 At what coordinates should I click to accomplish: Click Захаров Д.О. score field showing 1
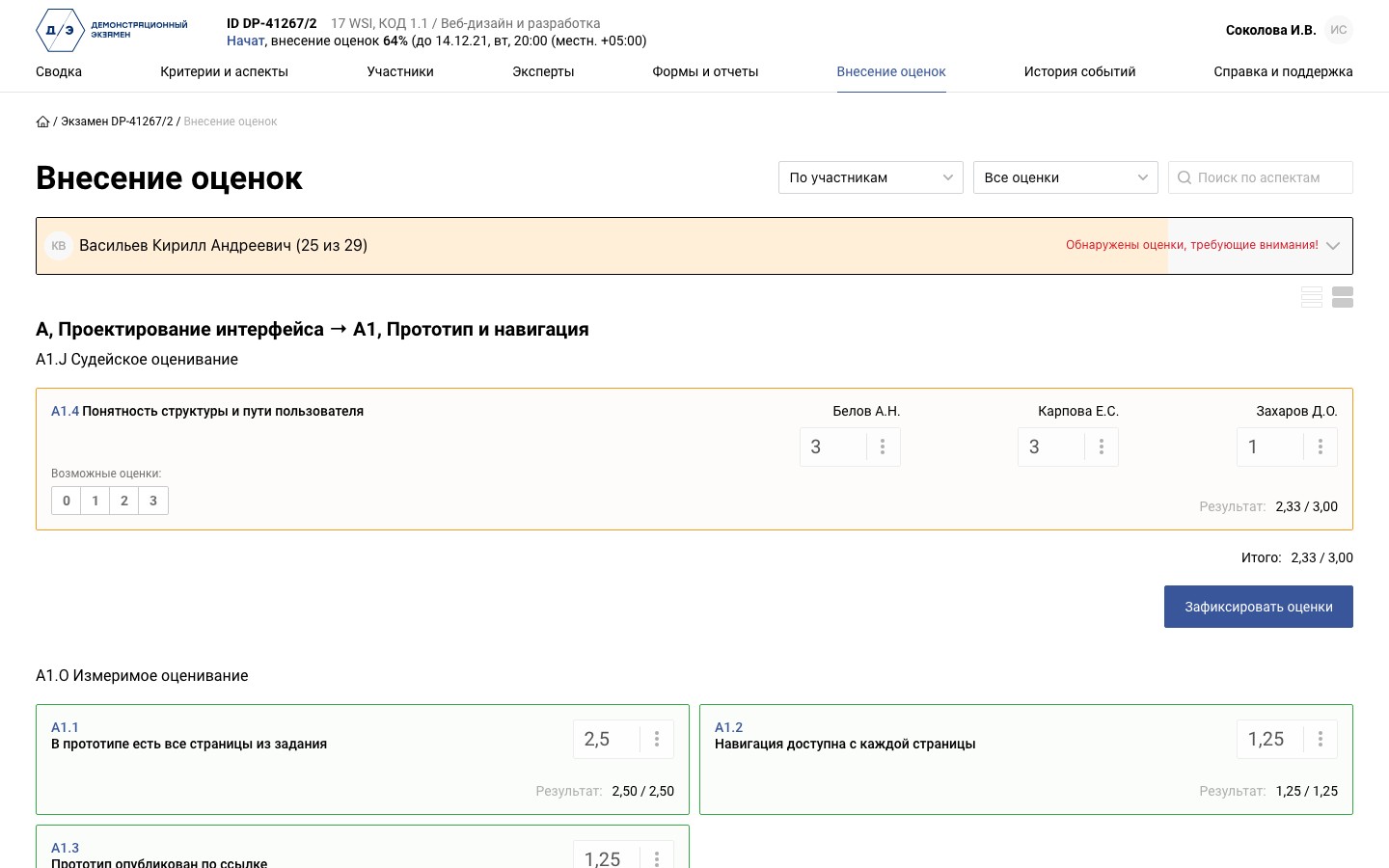pyautogui.click(x=1270, y=447)
